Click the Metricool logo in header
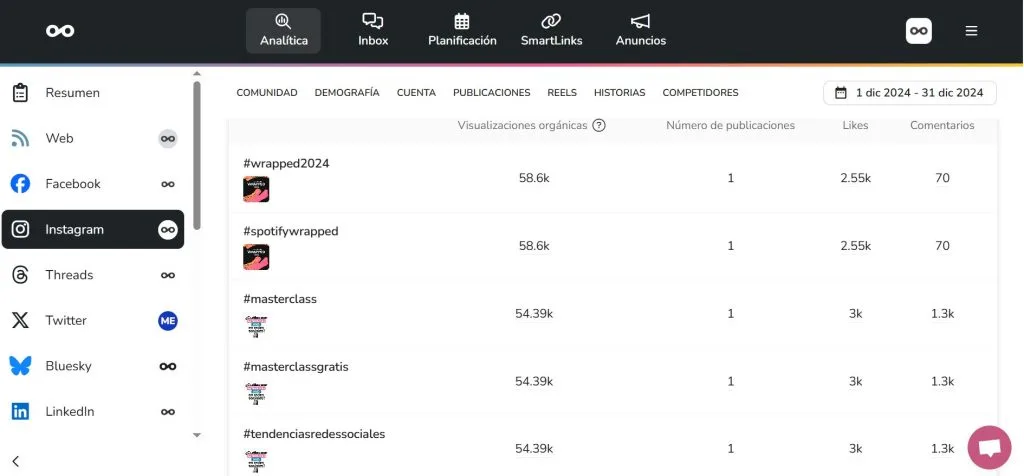The height and width of the screenshot is (476, 1024). [x=60, y=31]
